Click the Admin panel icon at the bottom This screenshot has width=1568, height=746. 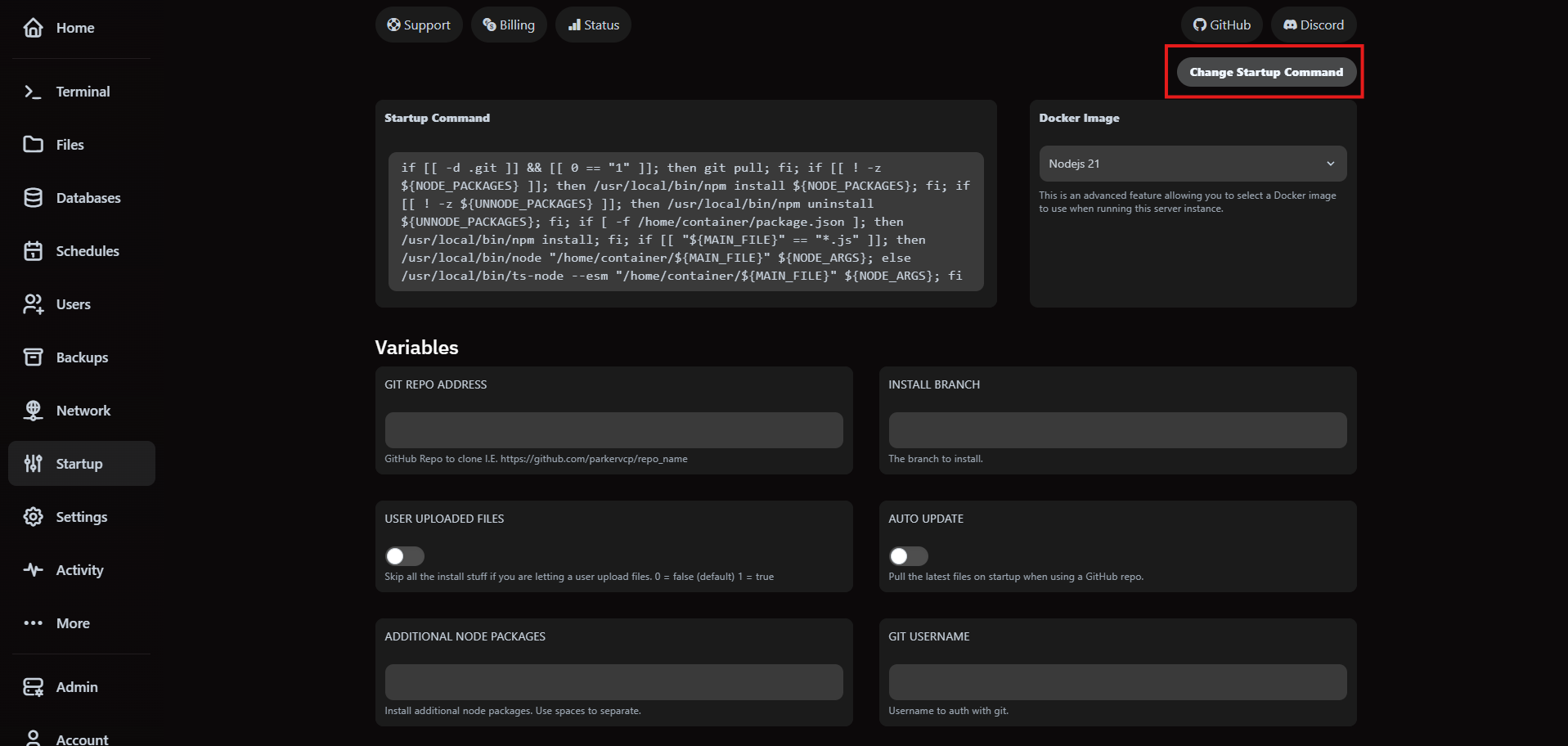(x=33, y=687)
